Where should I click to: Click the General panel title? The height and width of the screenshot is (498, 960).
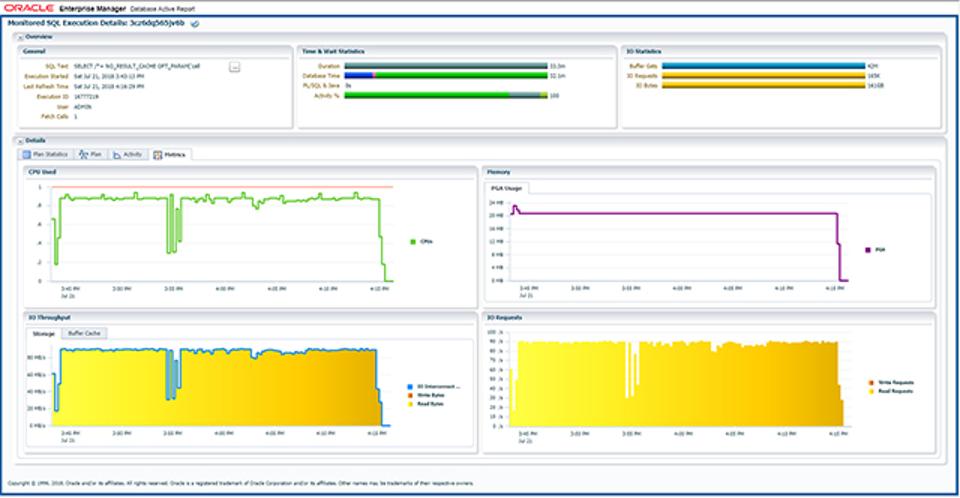34,51
